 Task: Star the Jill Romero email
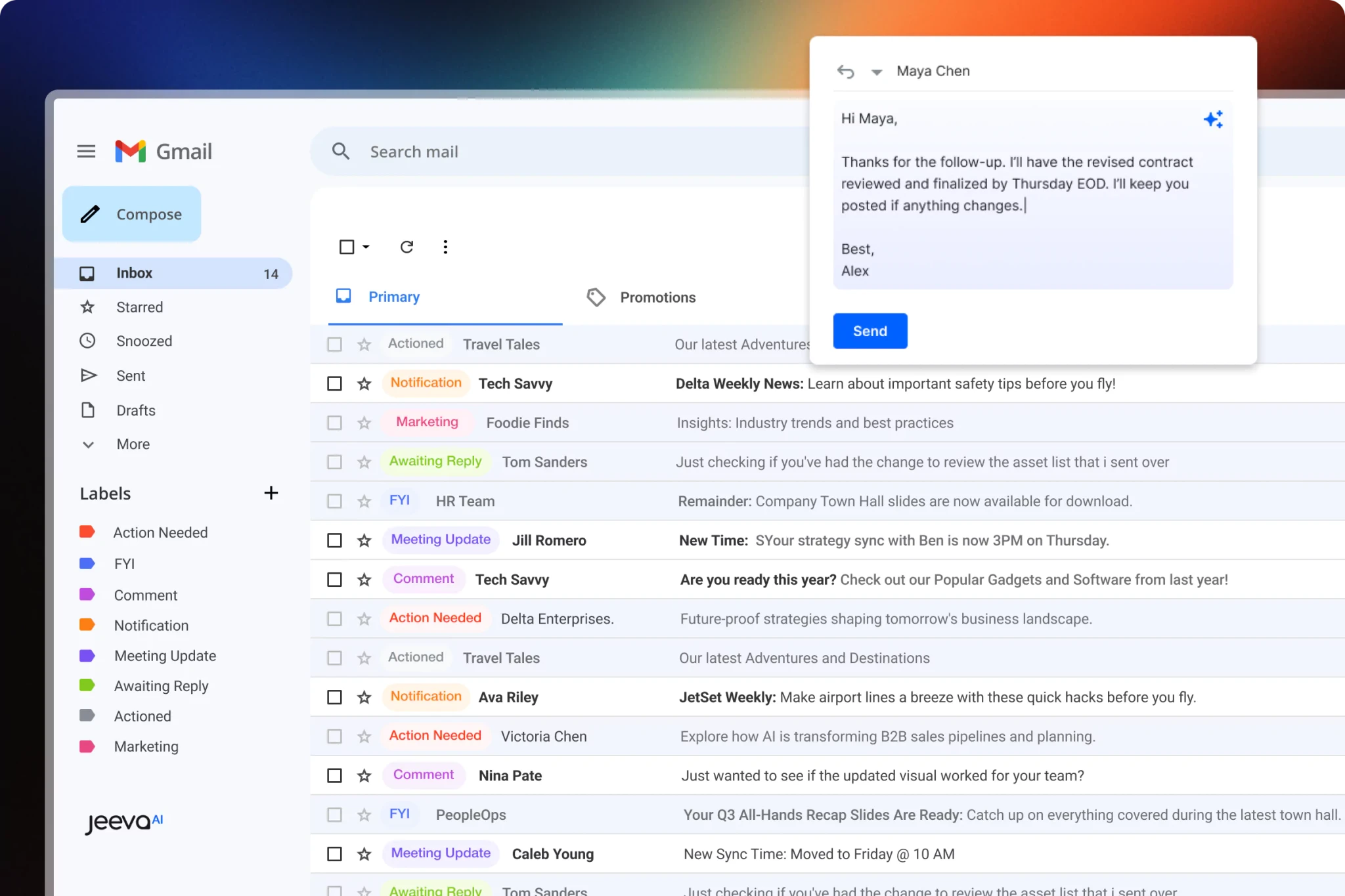coord(364,540)
